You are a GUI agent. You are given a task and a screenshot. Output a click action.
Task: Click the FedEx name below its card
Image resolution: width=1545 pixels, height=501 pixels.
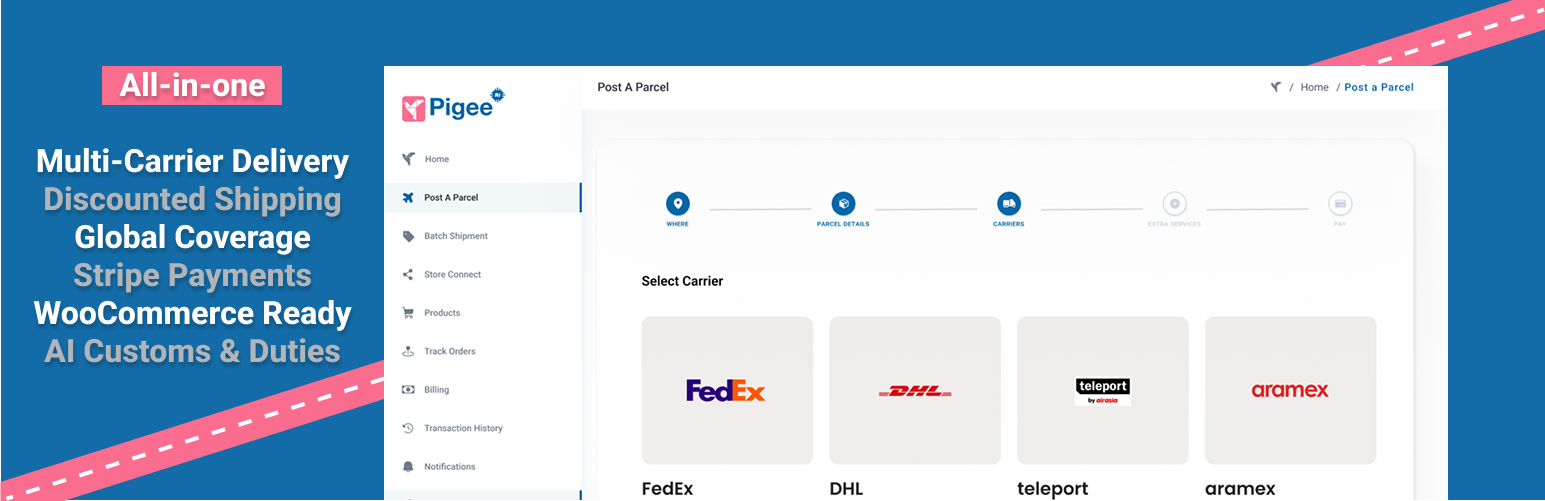(667, 489)
